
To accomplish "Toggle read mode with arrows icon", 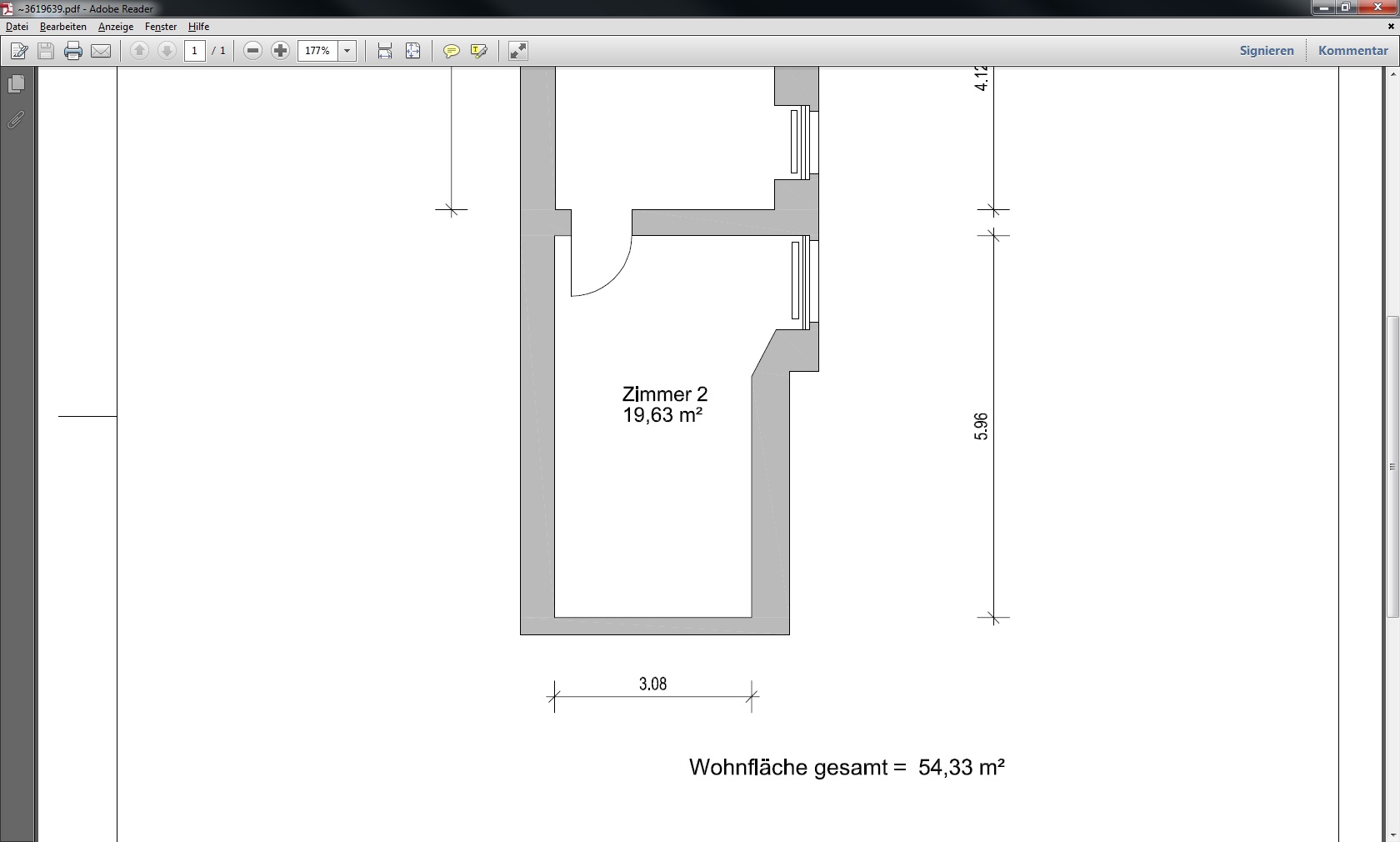I will pos(517,51).
